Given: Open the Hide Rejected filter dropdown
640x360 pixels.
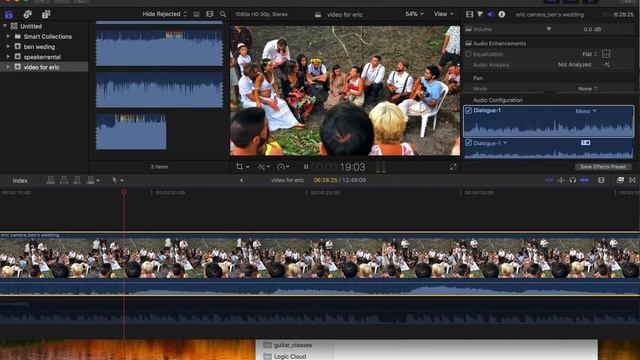Looking at the screenshot, I should point(164,14).
